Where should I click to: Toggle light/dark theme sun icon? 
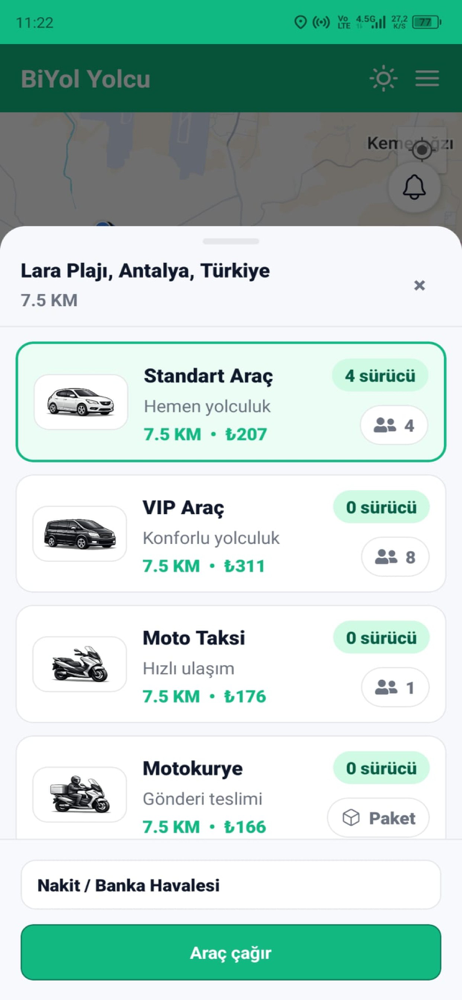(383, 78)
